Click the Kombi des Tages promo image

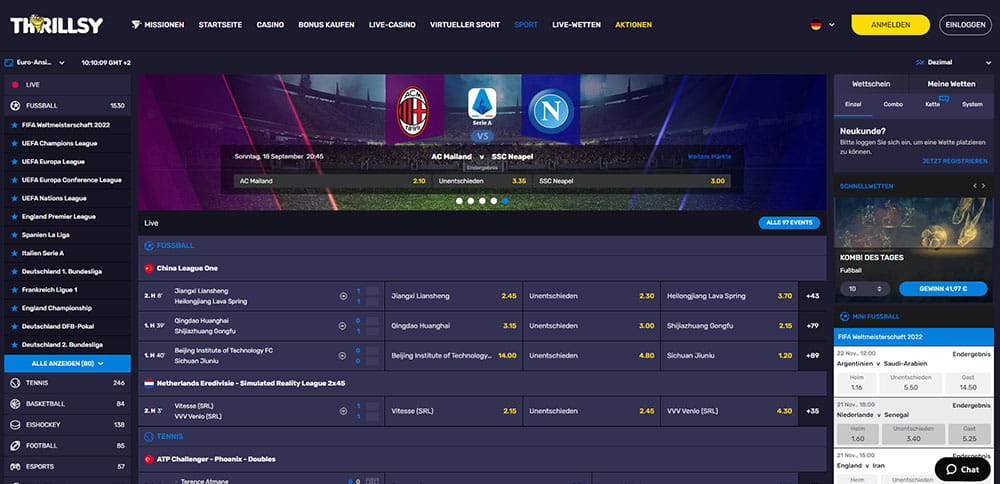point(913,223)
